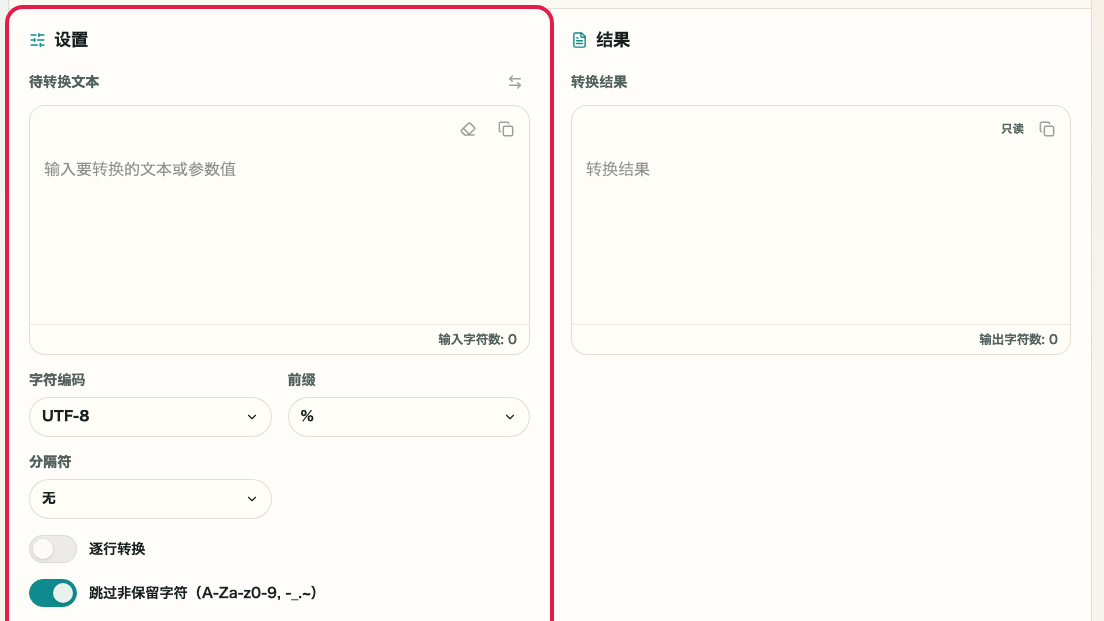Click the 分隔符 label
Image resolution: width=1104 pixels, height=621 pixels.
coord(50,462)
